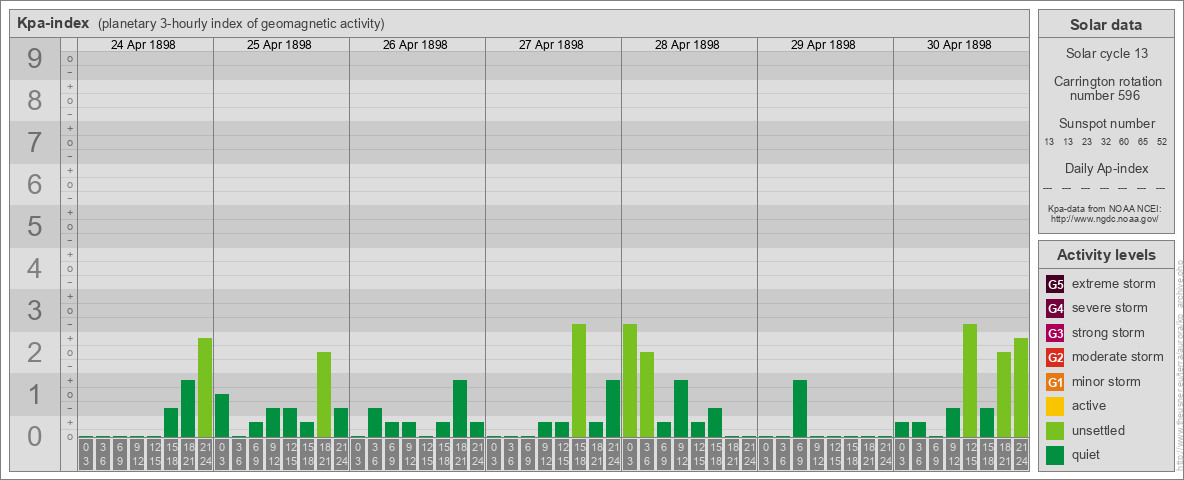Click sunspot value 23
This screenshot has width=1184, height=480.
click(x=1087, y=142)
